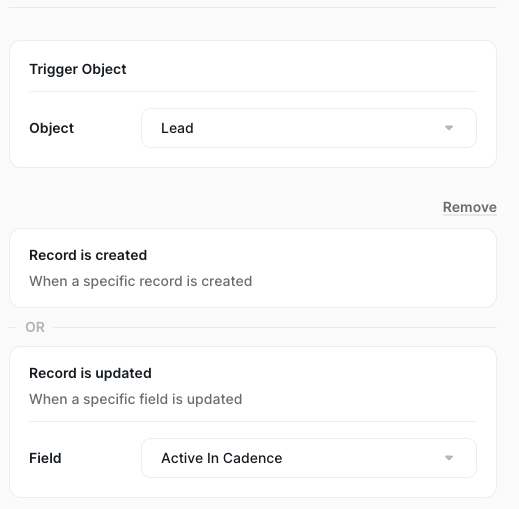
Task: Click 'When a specific record is created' description
Action: 141,281
